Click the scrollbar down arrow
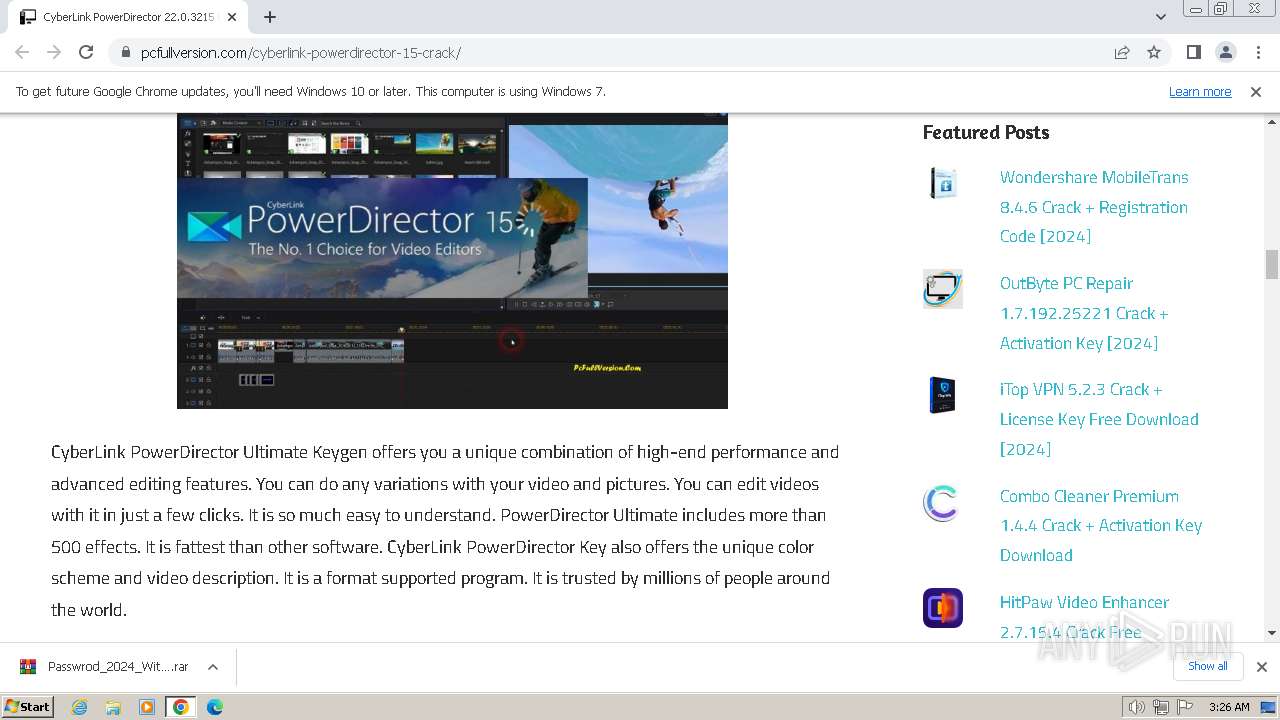This screenshot has width=1280, height=720. point(1272,632)
